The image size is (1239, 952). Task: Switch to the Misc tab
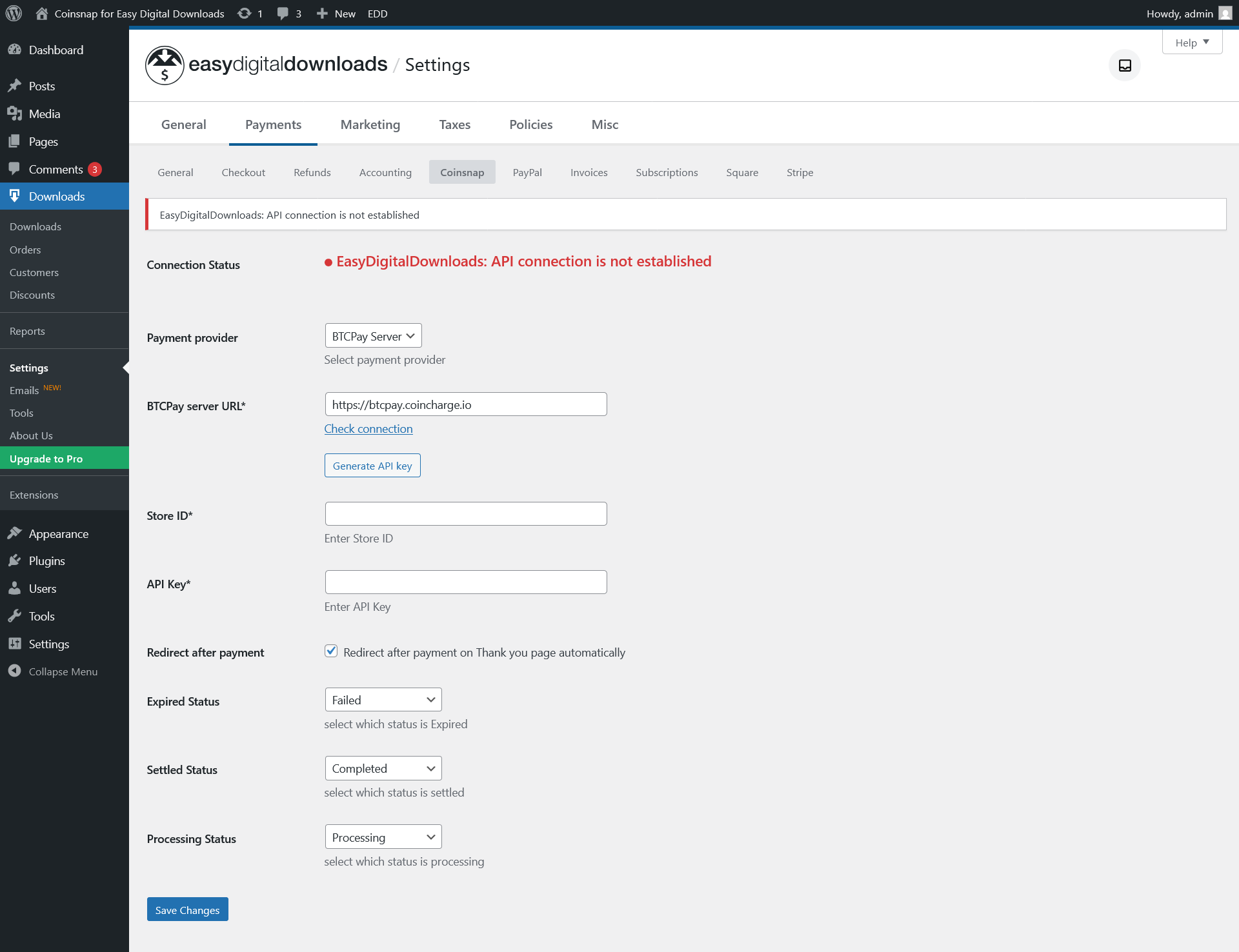[605, 124]
